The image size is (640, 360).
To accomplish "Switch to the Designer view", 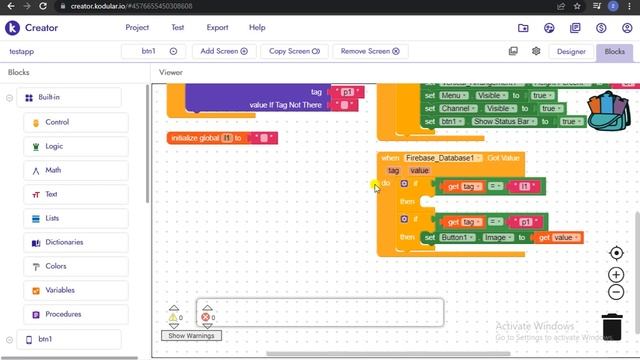I will pos(571,51).
